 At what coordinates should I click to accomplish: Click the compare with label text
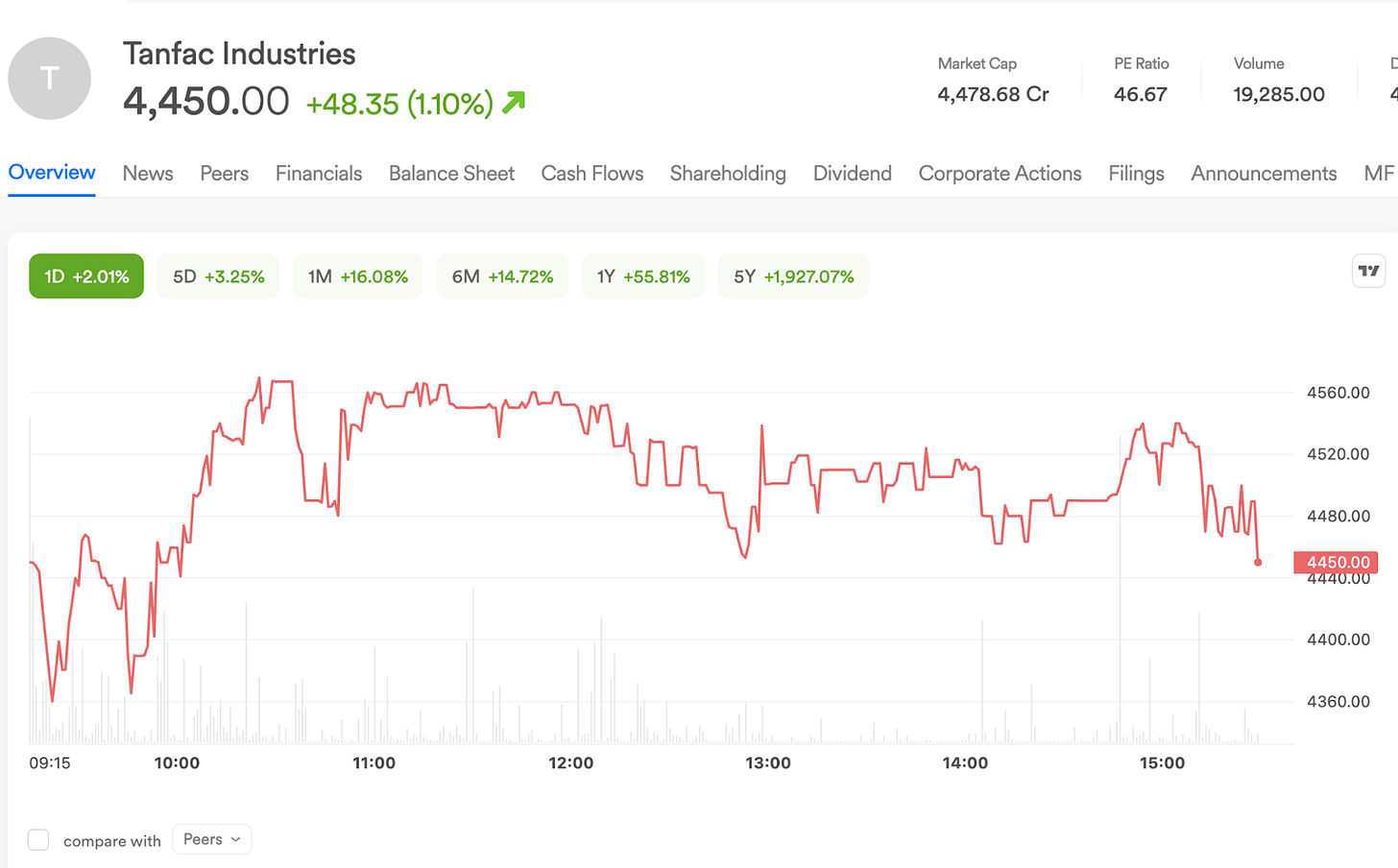(112, 841)
